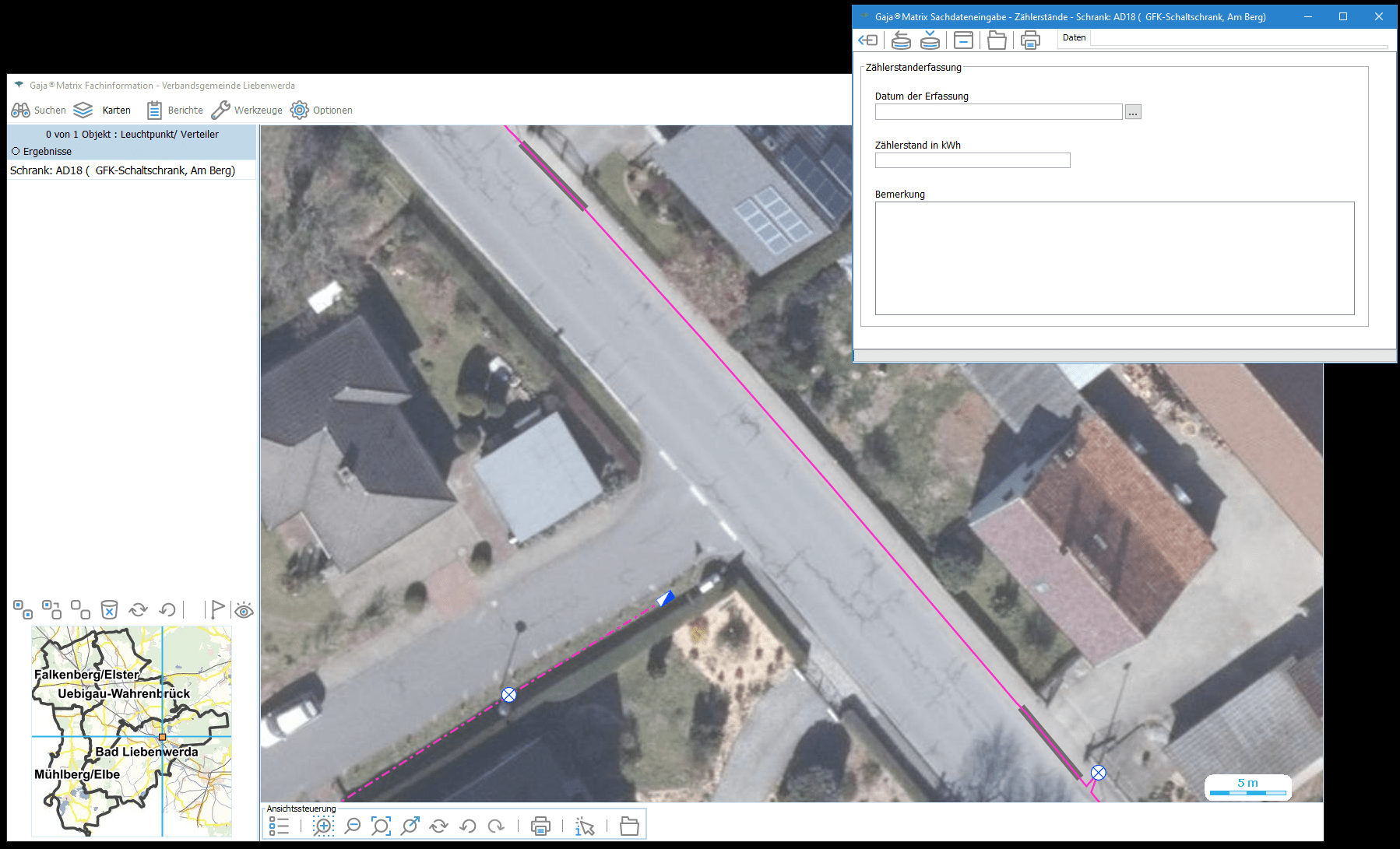Open date picker for Datum der Erfassung
Screen dimensions: 1400x849
[1133, 112]
